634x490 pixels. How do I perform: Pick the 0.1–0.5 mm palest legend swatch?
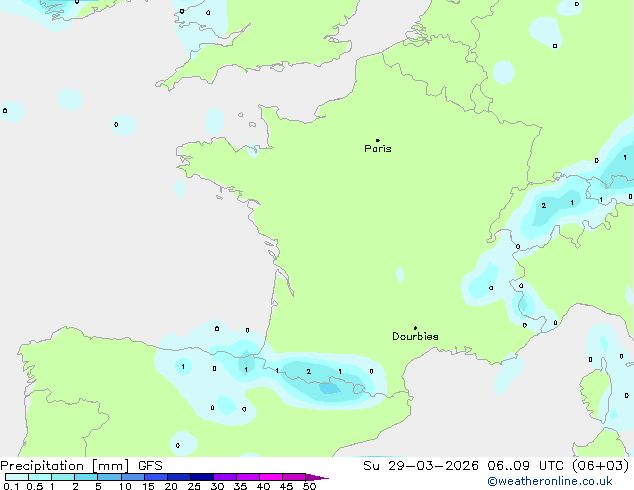click(17, 477)
